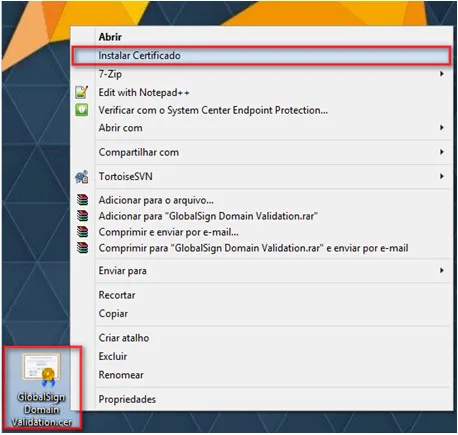Open the Enviar para entry
The image size is (458, 435).
(262, 271)
